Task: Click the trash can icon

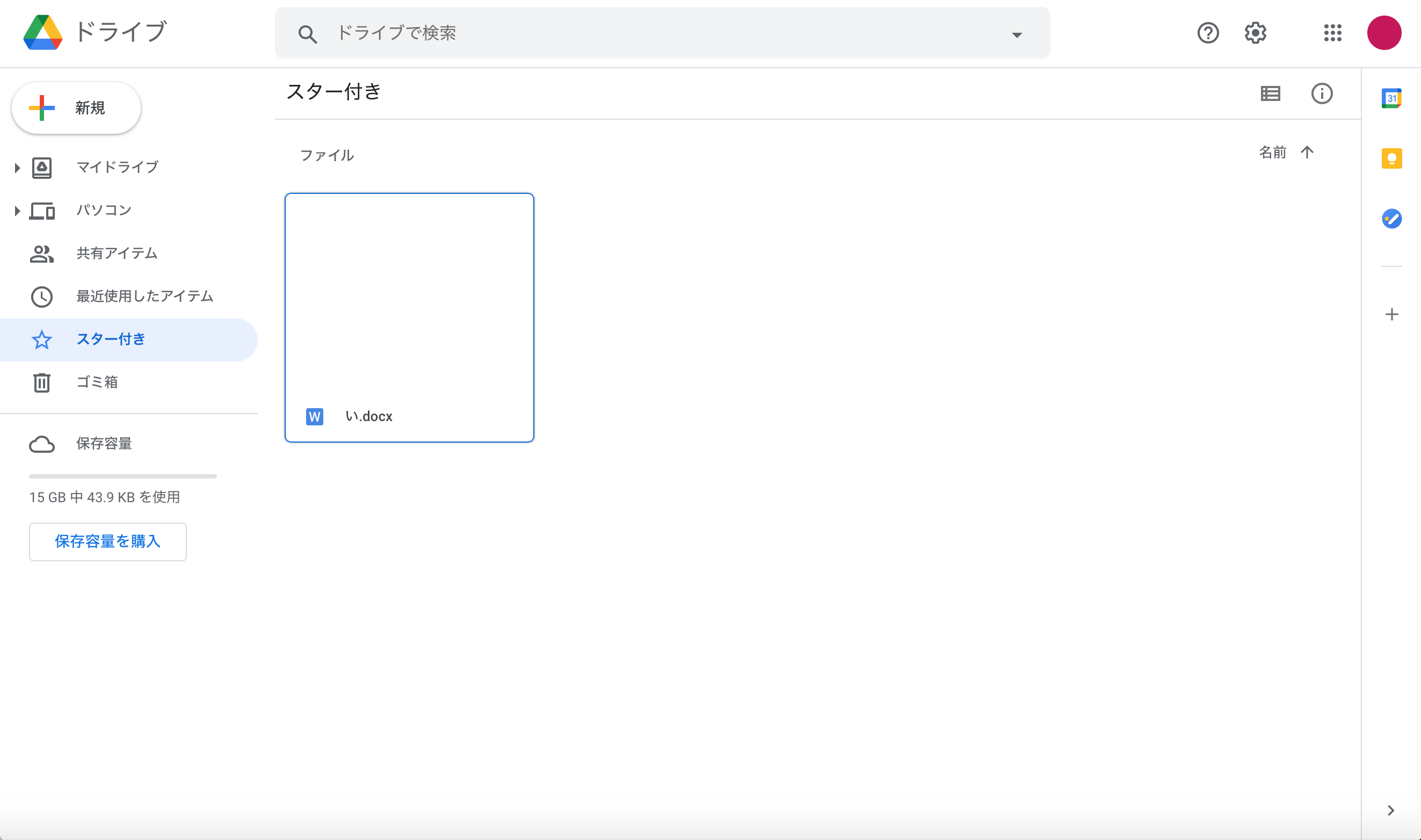Action: 42,382
